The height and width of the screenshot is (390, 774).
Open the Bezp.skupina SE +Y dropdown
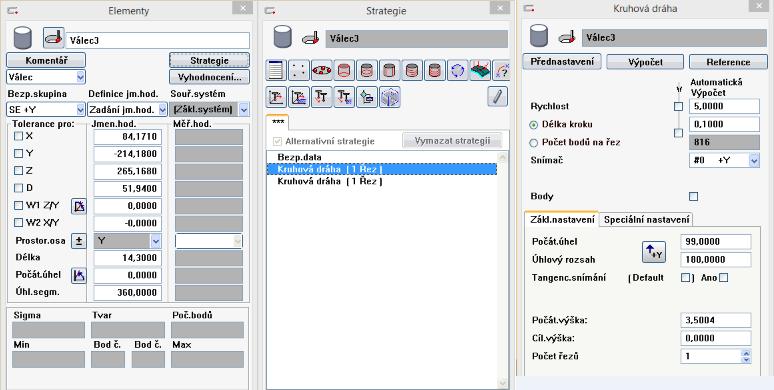(x=80, y=110)
